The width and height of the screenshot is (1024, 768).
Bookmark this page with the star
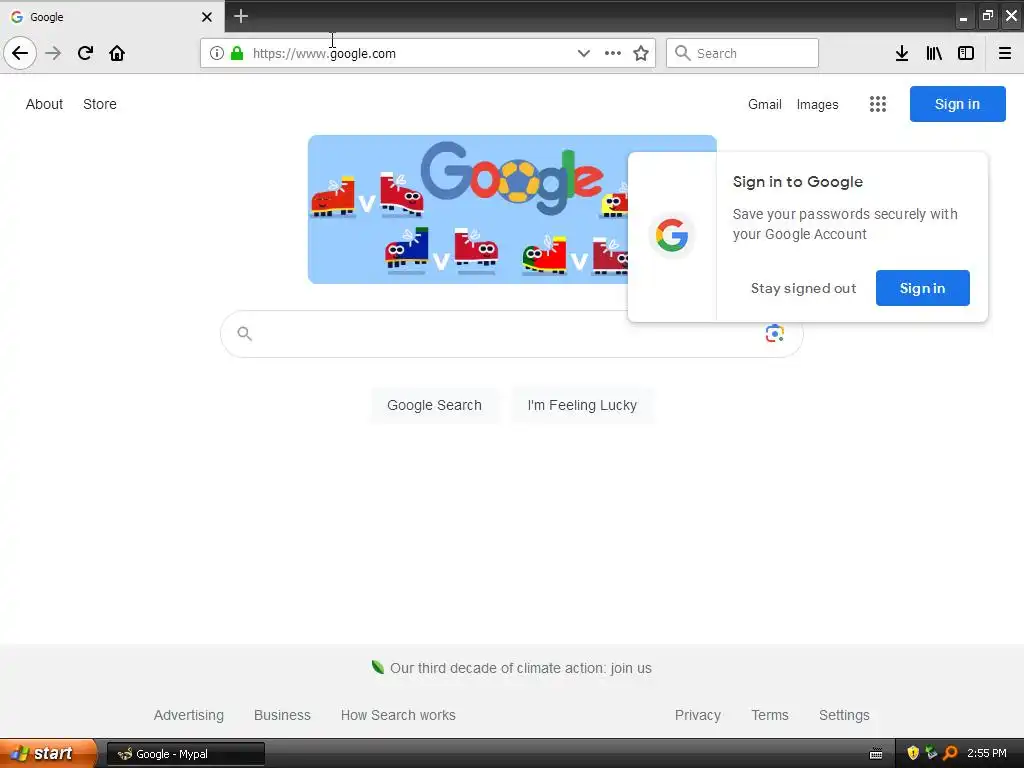pos(641,53)
